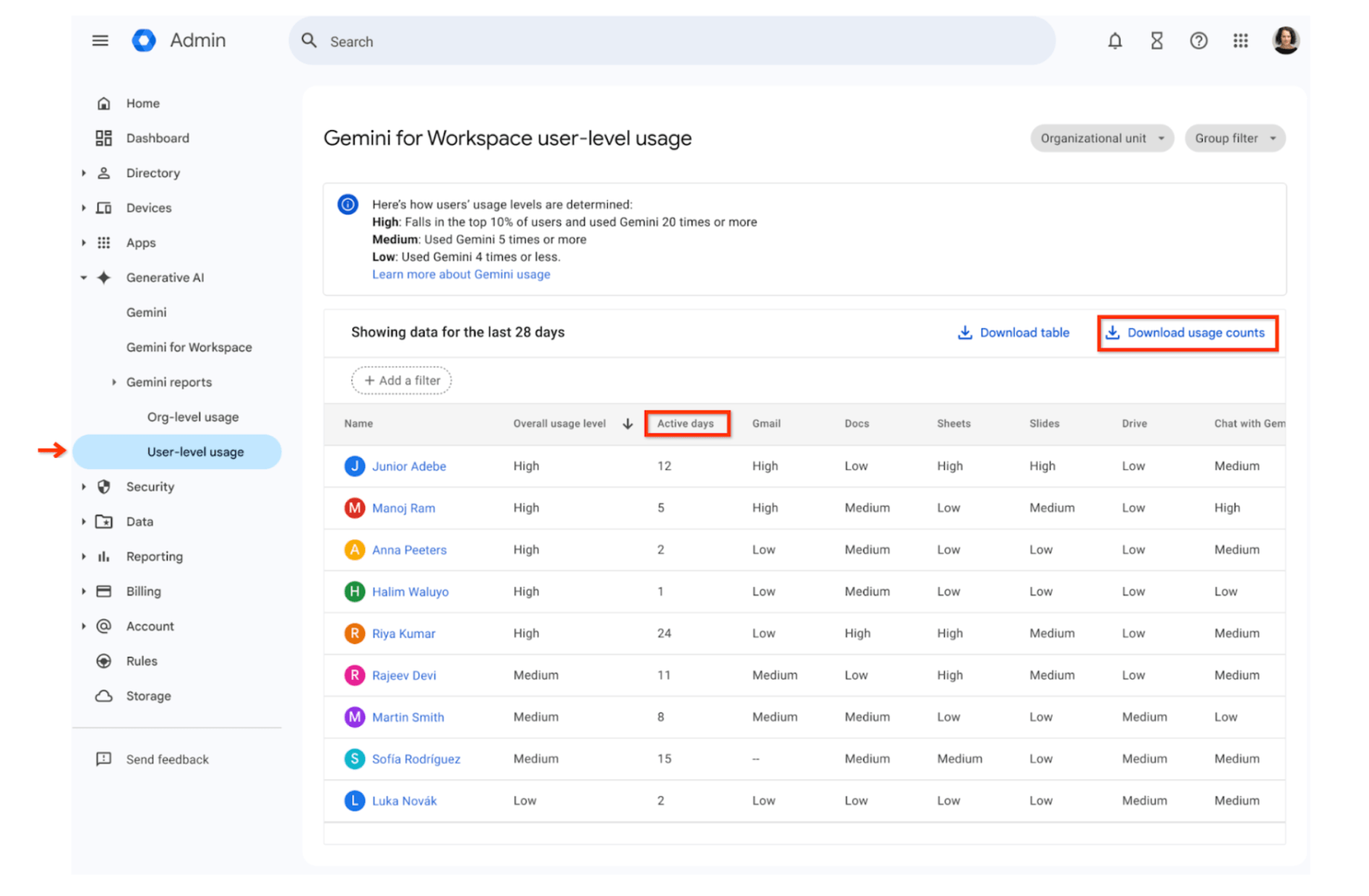The image size is (1369, 896).
Task: Collapse the Generative AI section
Action: pos(83,277)
